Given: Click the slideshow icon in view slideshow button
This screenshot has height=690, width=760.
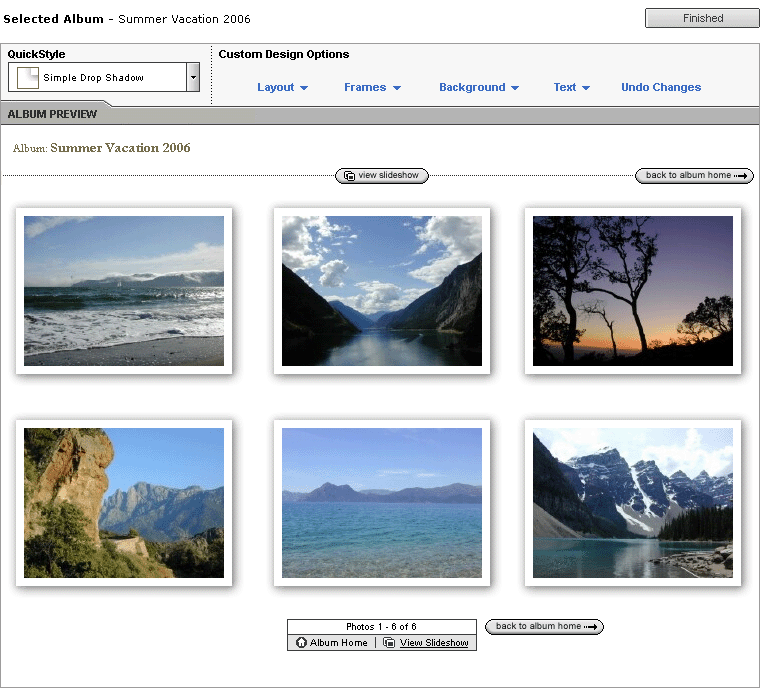Looking at the screenshot, I should (x=349, y=176).
